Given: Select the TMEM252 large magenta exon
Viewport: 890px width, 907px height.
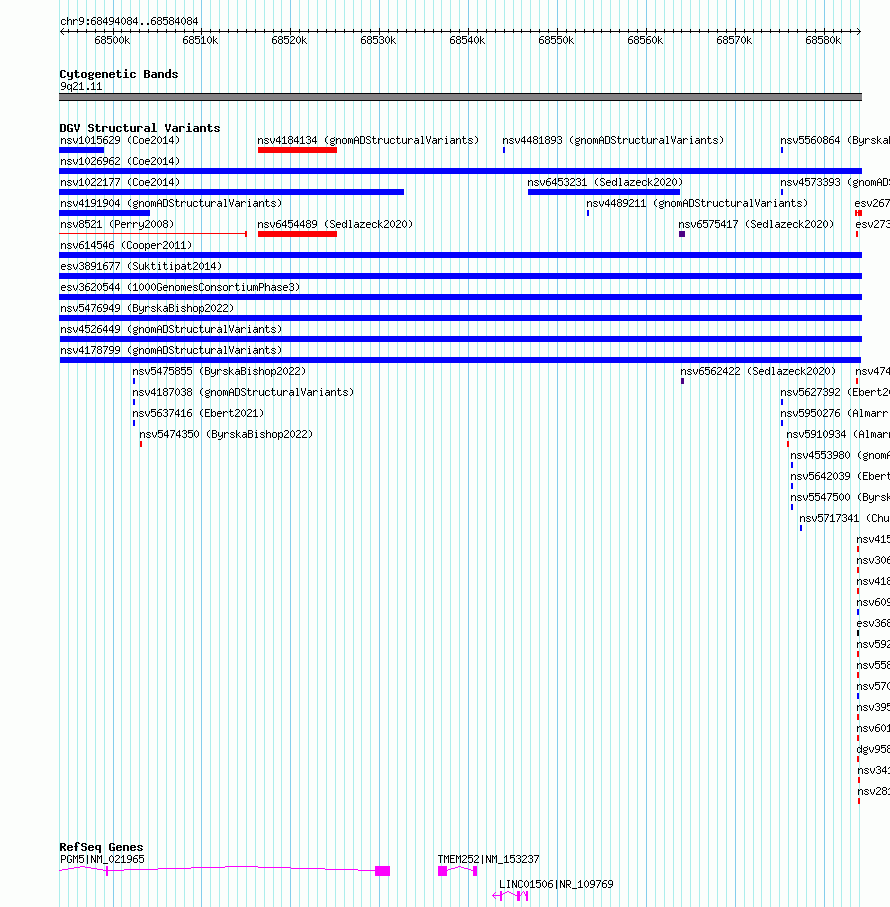Looking at the screenshot, I should click(x=442, y=871).
